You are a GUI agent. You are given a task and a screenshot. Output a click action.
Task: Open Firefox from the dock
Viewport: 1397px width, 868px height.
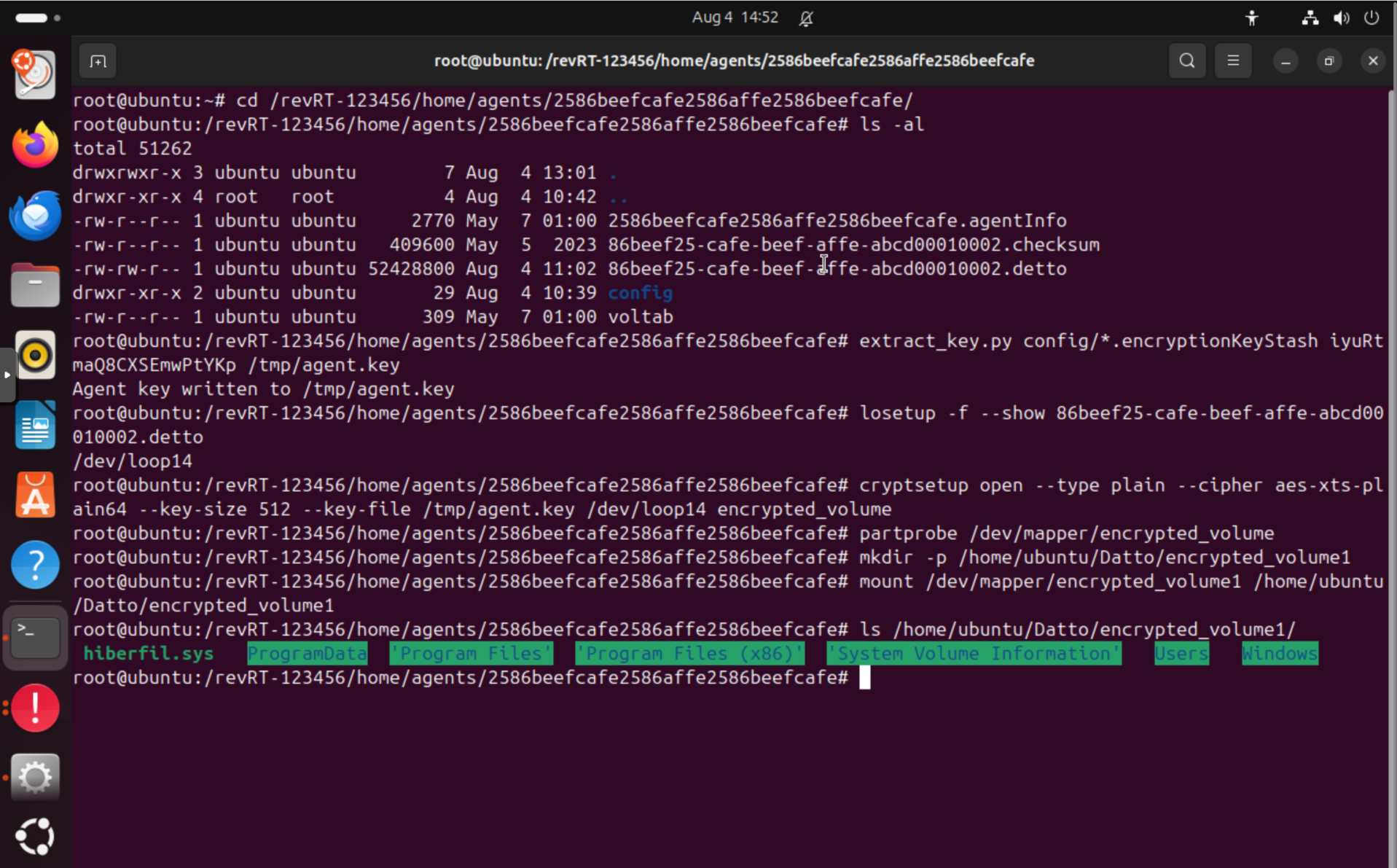(34, 144)
